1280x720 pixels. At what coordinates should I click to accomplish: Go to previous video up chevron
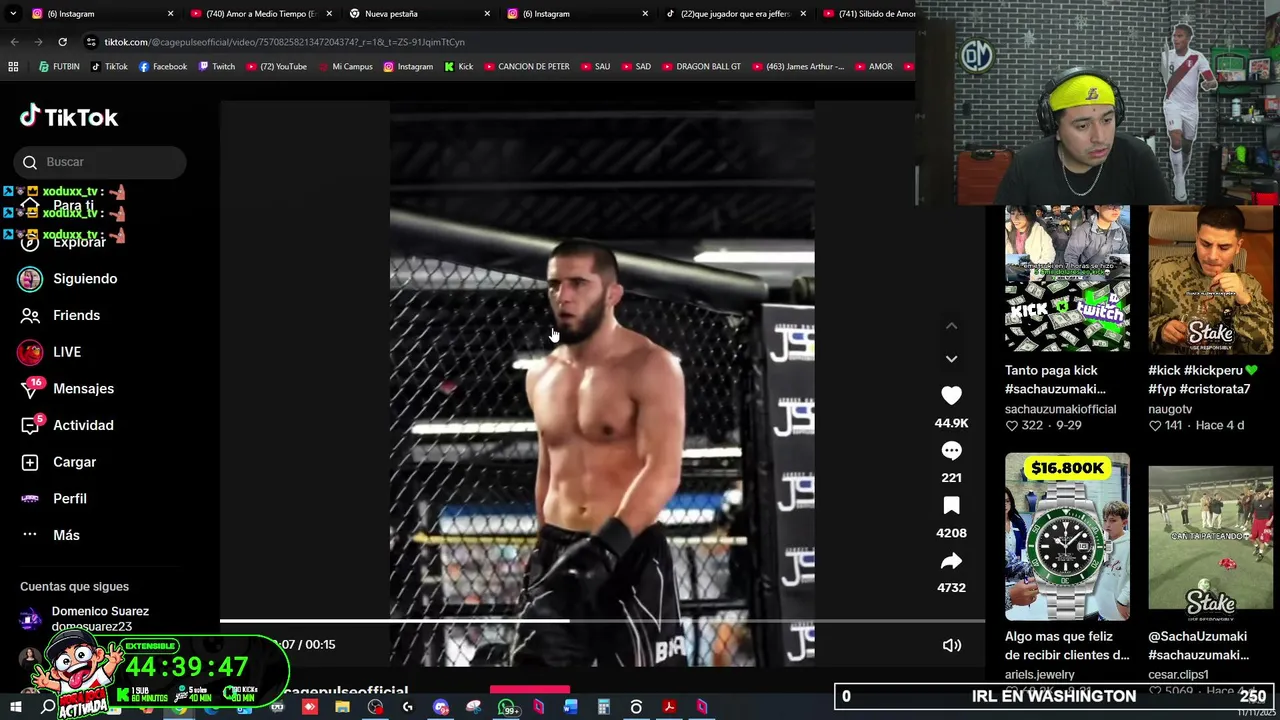pyautogui.click(x=951, y=326)
